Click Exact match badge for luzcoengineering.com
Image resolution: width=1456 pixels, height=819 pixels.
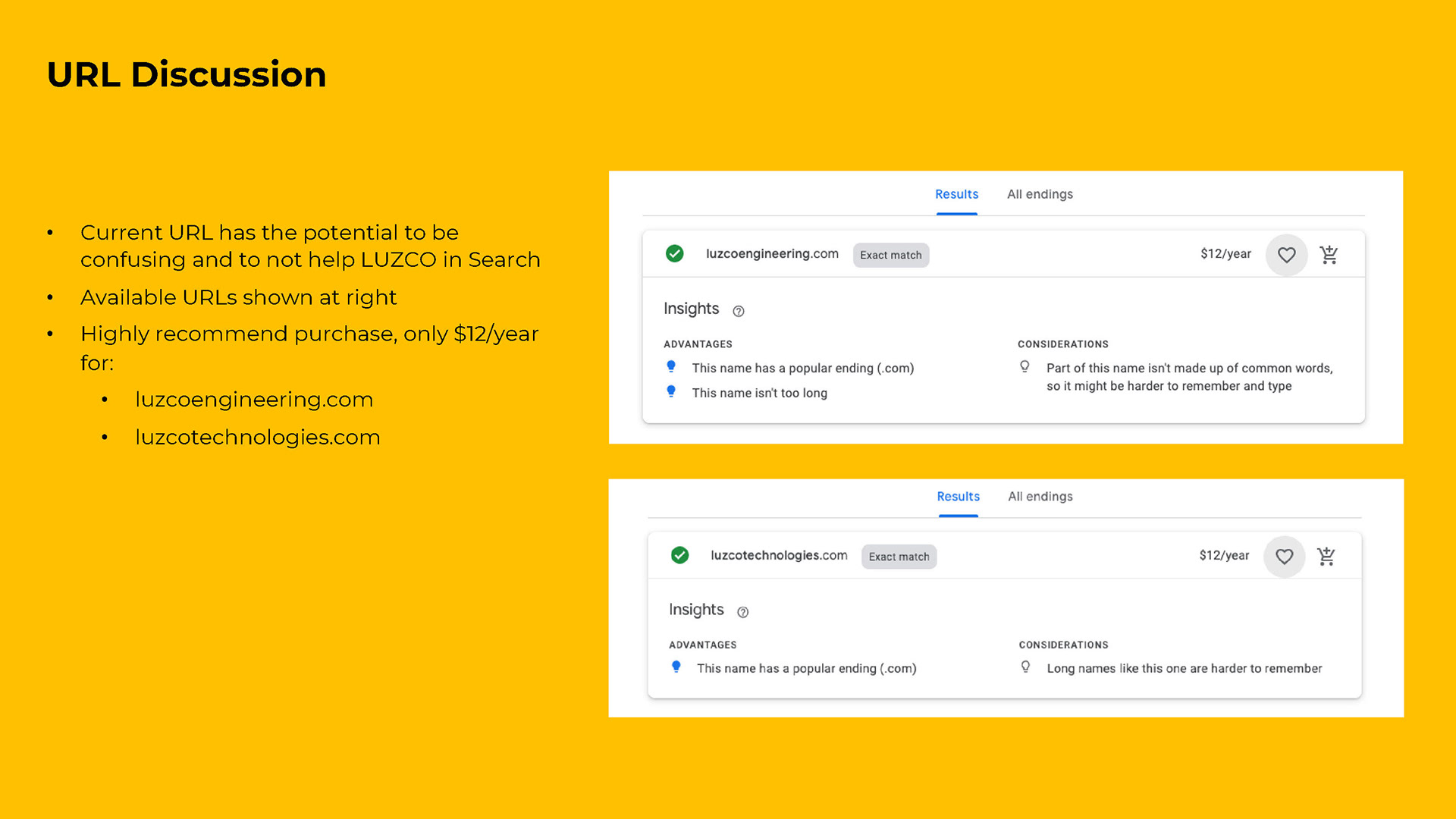click(890, 256)
